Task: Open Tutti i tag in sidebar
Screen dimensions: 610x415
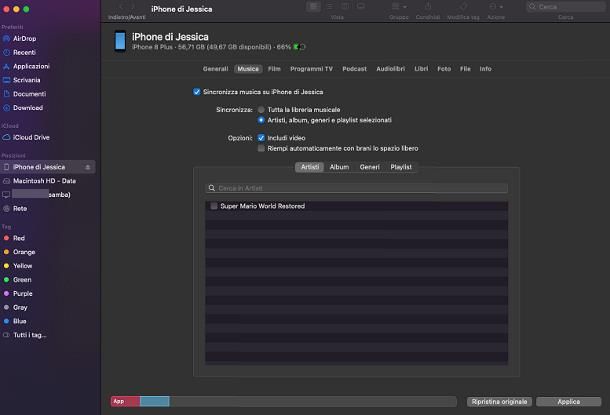Action: coord(30,335)
